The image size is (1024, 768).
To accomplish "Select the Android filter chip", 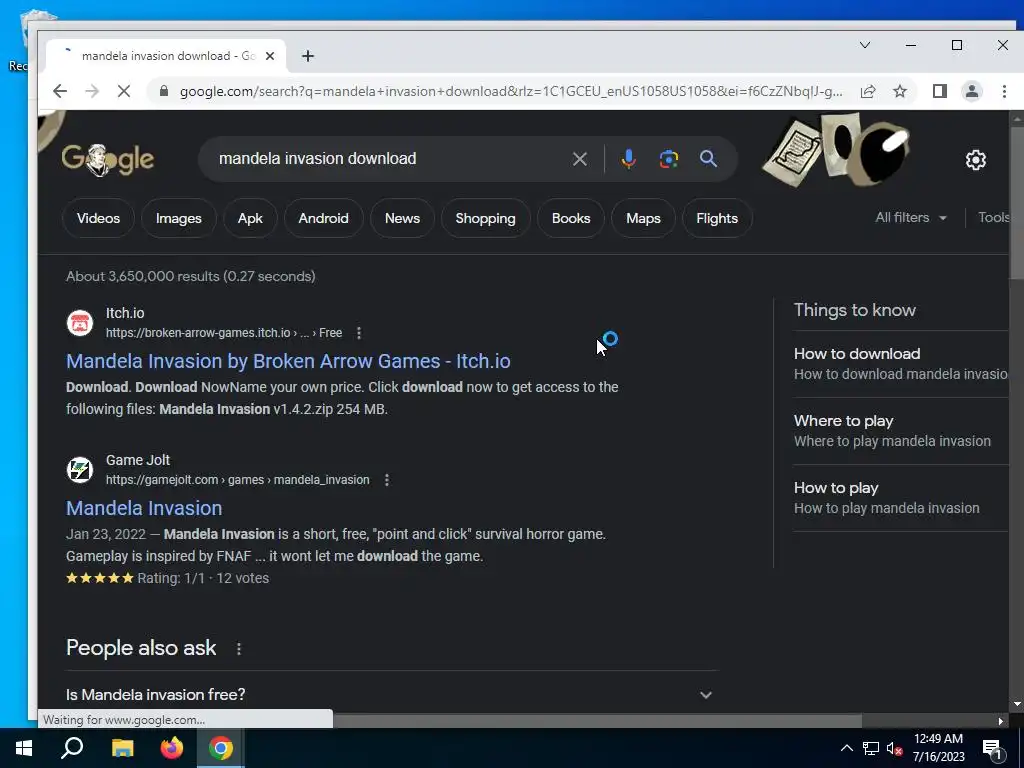I will pos(323,218).
